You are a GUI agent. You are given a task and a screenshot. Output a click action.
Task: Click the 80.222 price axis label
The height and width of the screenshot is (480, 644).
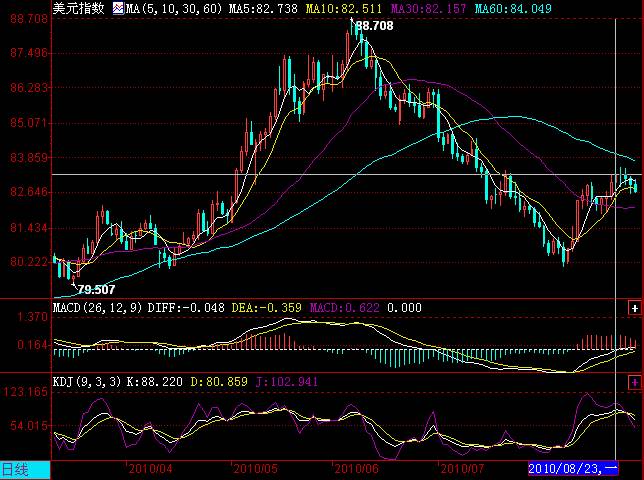click(29, 262)
